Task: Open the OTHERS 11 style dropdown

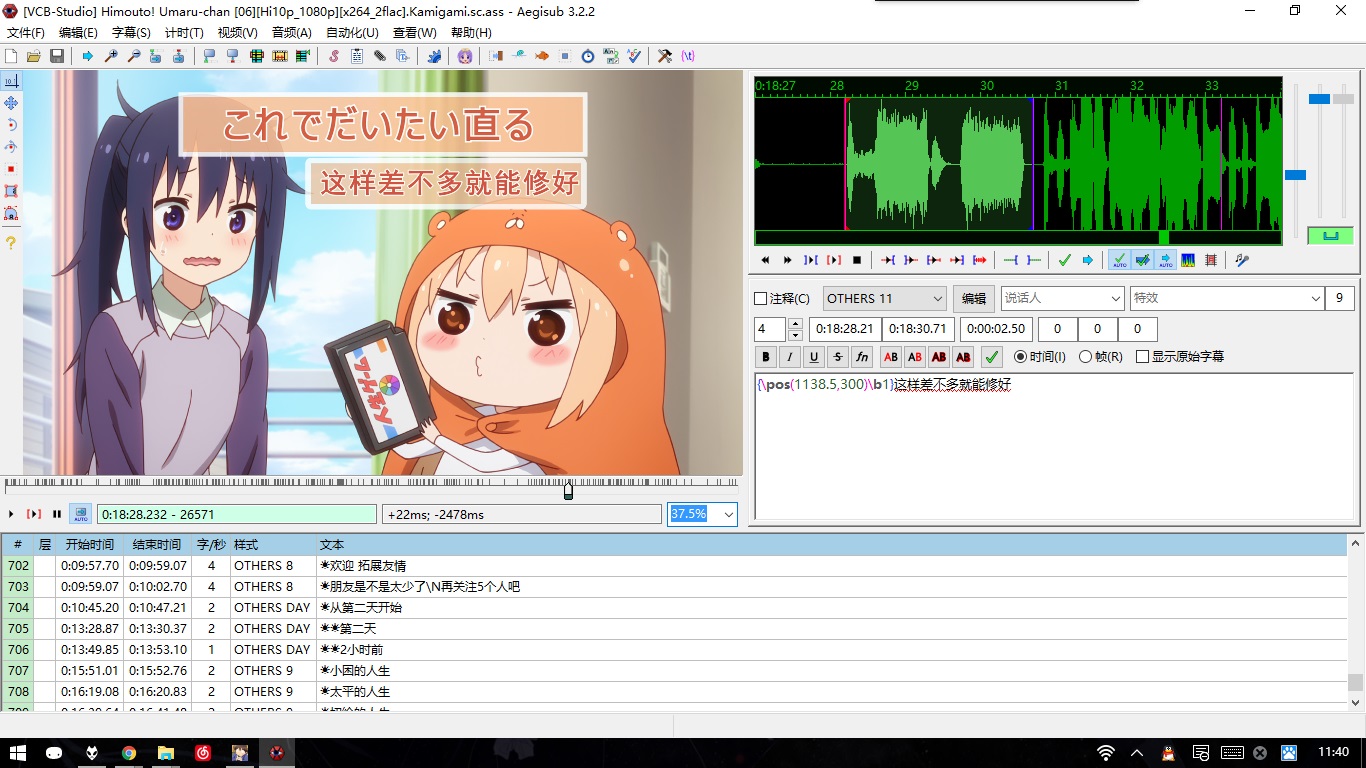Action: pos(885,298)
